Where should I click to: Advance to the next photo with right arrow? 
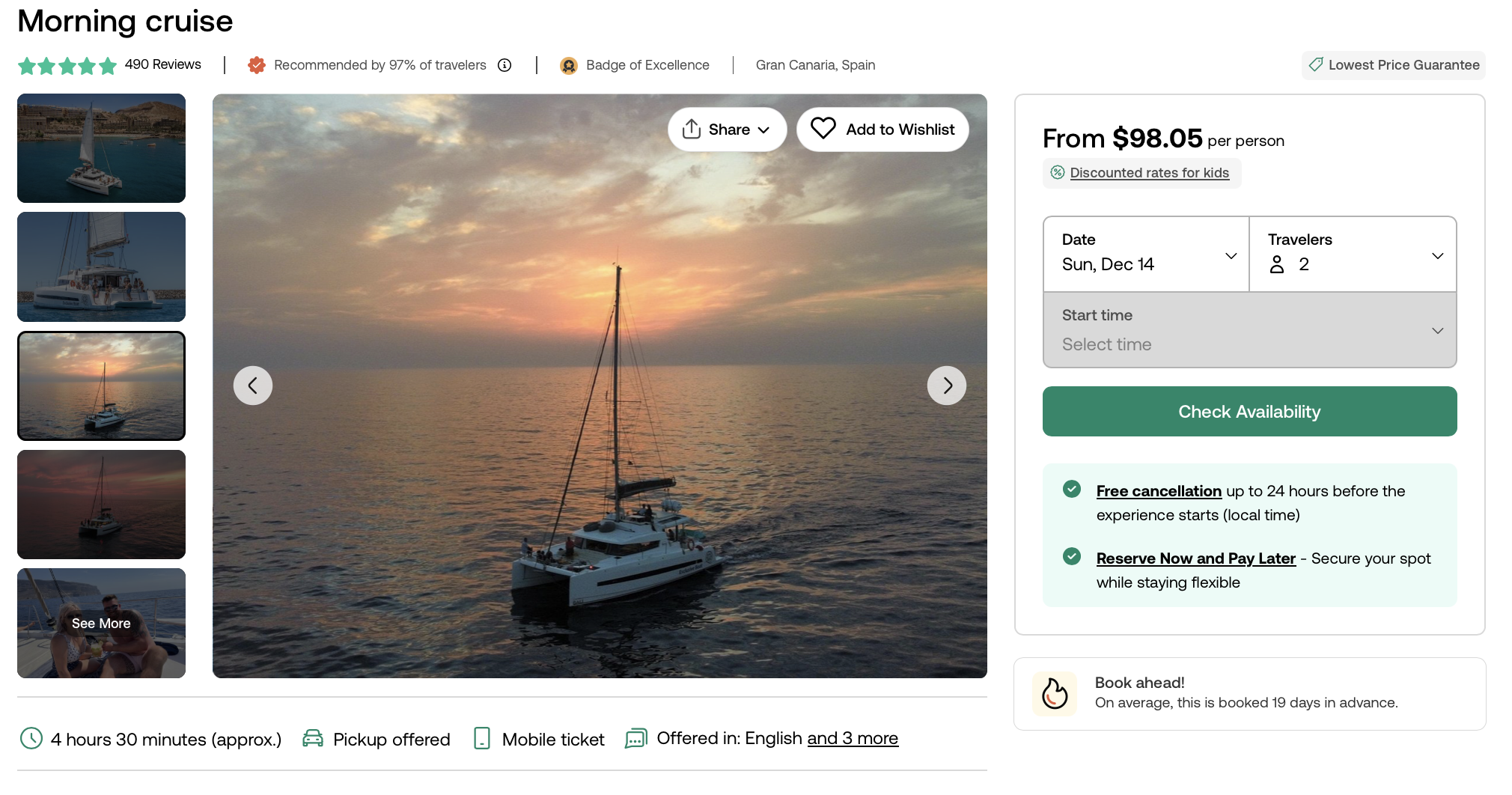(x=947, y=386)
